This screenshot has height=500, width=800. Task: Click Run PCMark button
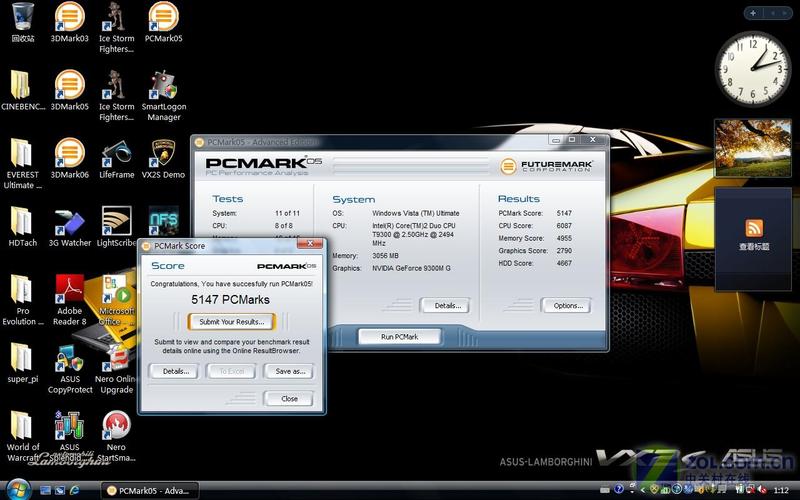click(x=399, y=337)
